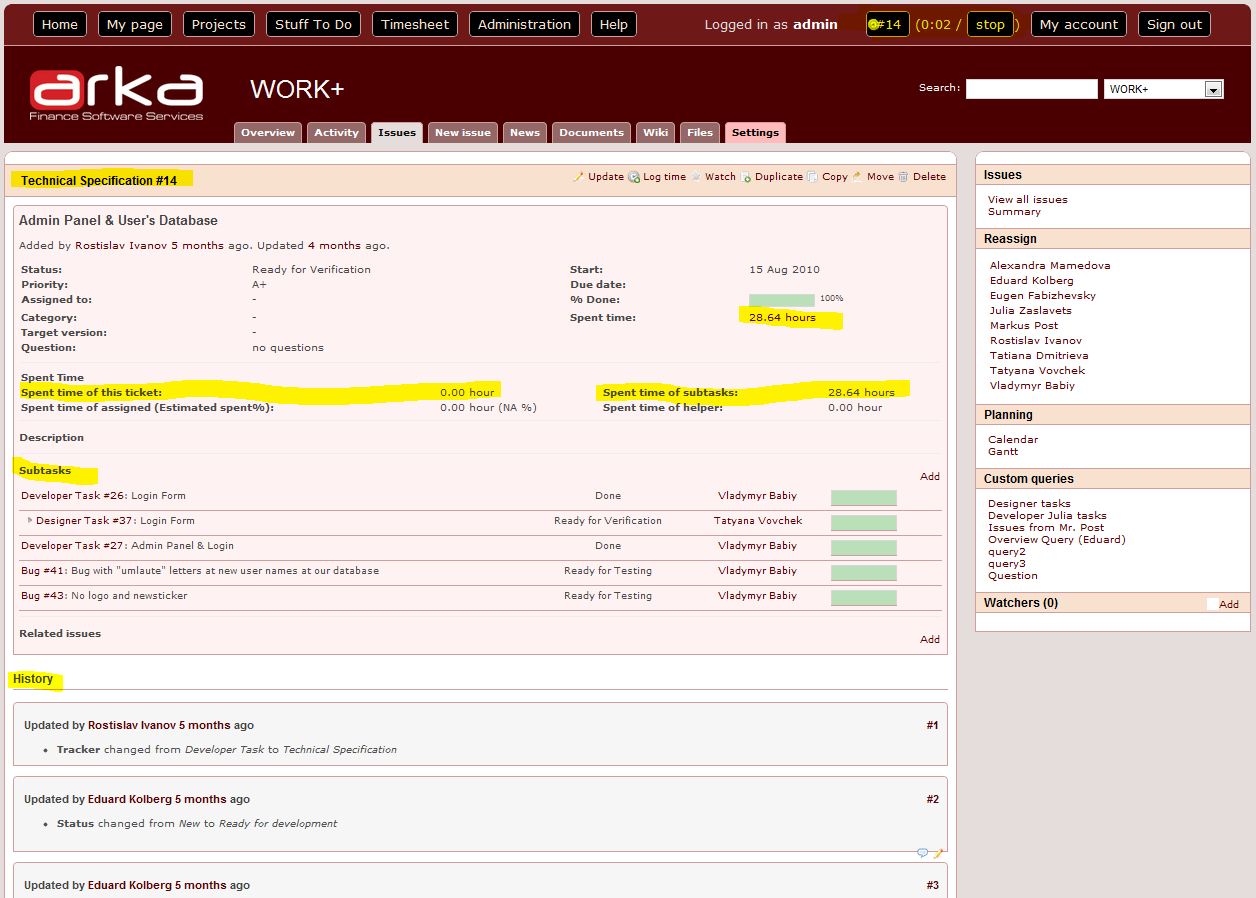
Task: Click the Log time clock icon
Action: point(633,177)
